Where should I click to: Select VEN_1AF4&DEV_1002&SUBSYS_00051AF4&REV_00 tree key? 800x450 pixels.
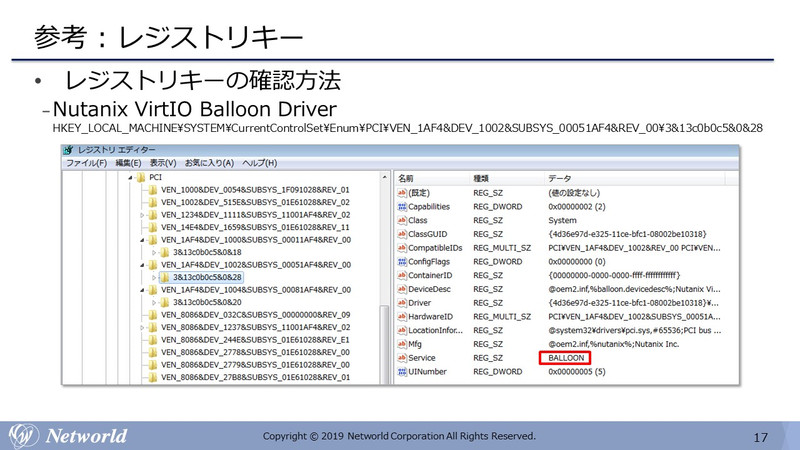(256, 265)
